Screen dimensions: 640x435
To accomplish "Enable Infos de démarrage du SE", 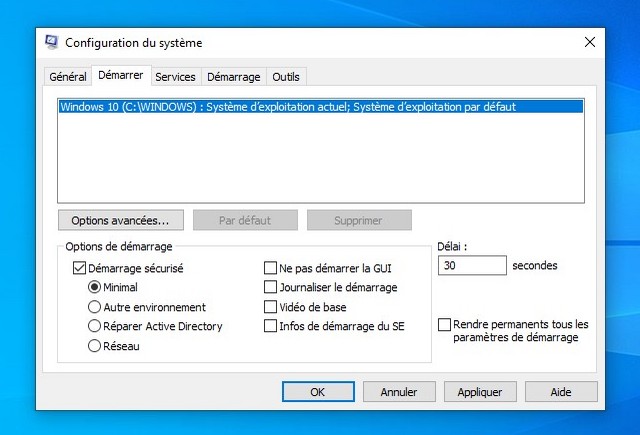I will coord(270,326).
